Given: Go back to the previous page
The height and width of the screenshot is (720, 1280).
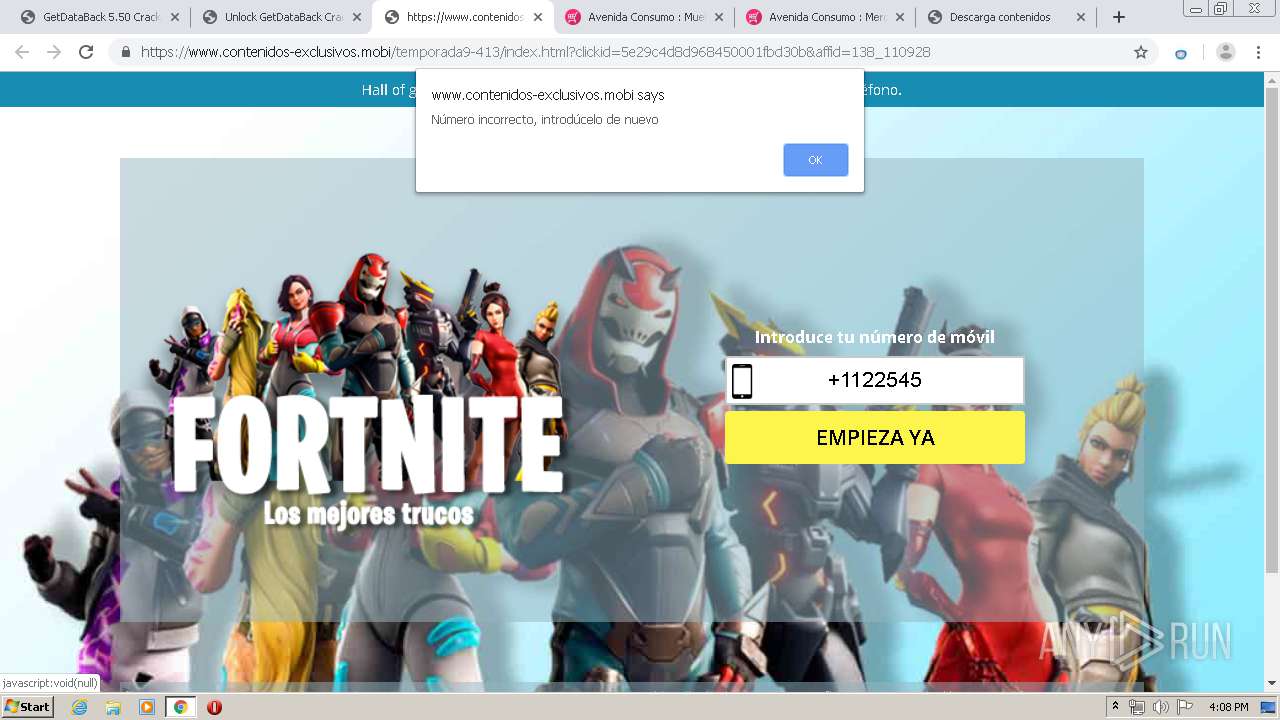Looking at the screenshot, I should (22, 52).
